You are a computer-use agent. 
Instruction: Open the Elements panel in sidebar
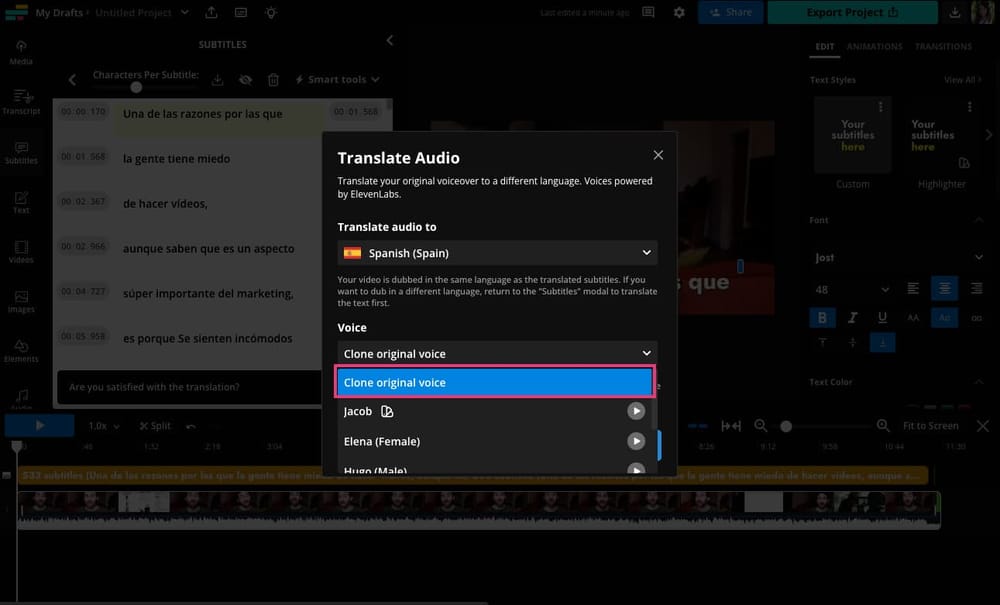[20, 347]
